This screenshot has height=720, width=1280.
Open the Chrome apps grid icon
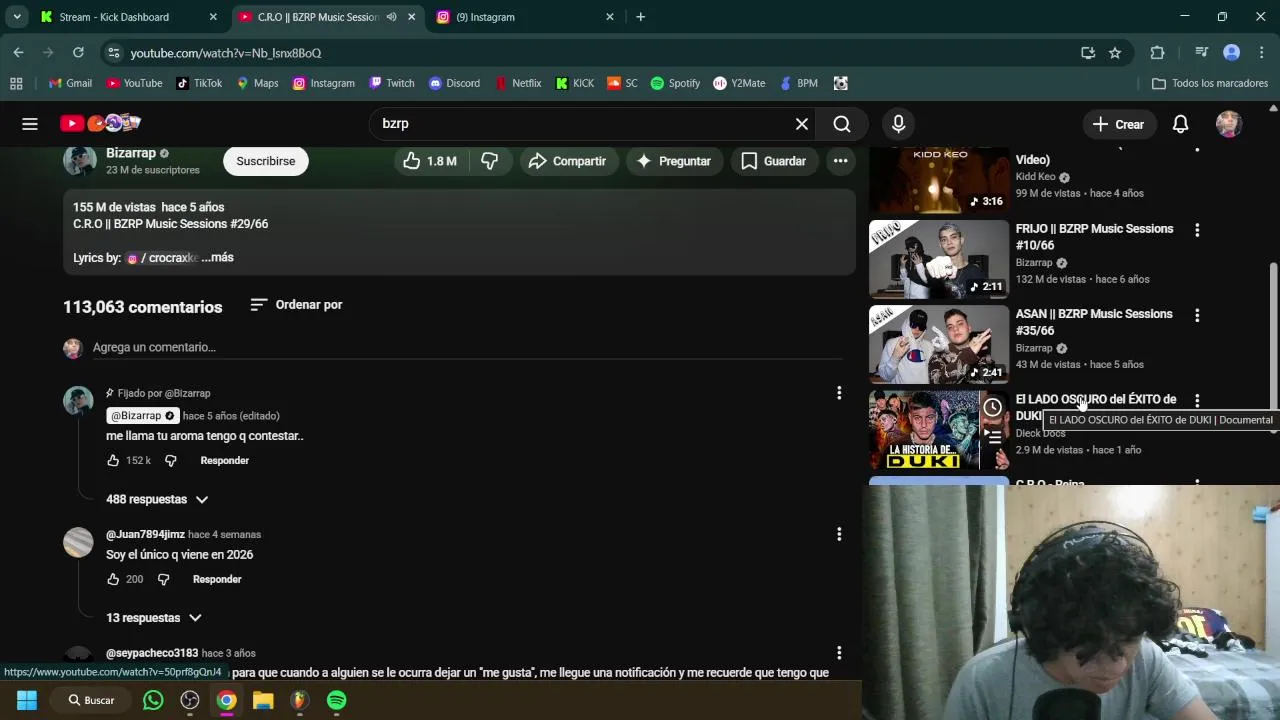[16, 83]
